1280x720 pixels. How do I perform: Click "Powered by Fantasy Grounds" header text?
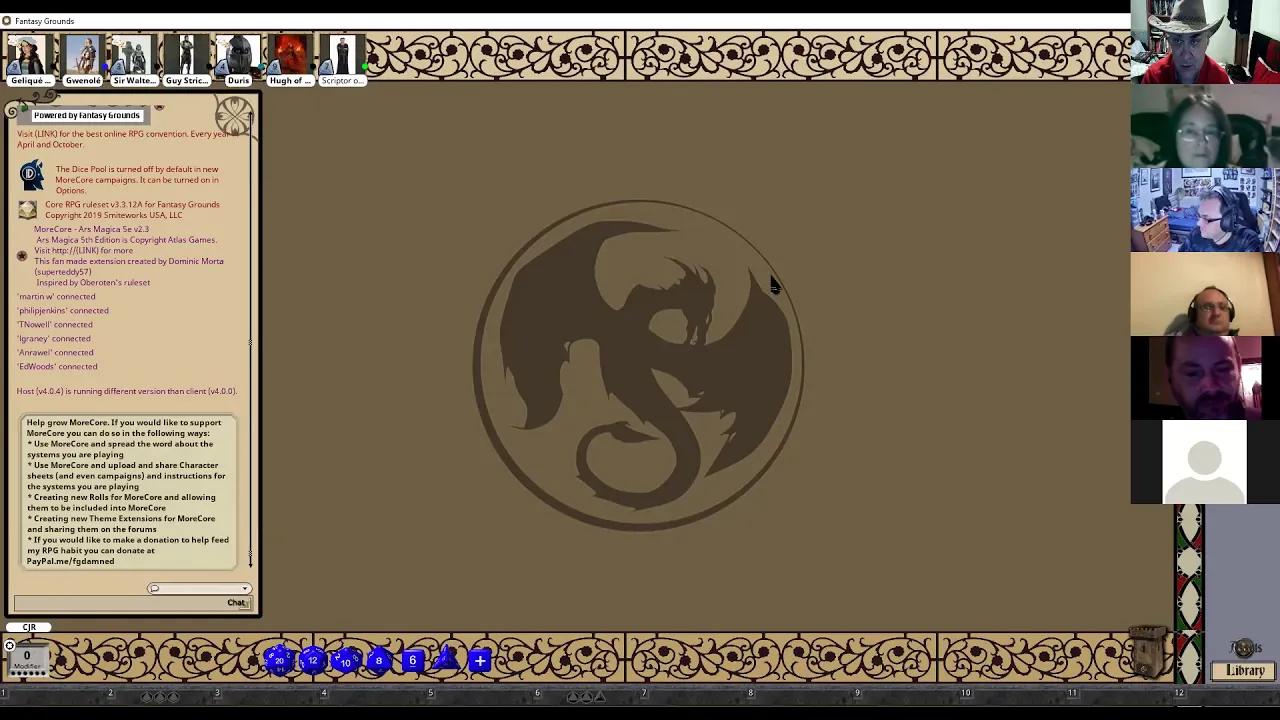click(x=86, y=115)
